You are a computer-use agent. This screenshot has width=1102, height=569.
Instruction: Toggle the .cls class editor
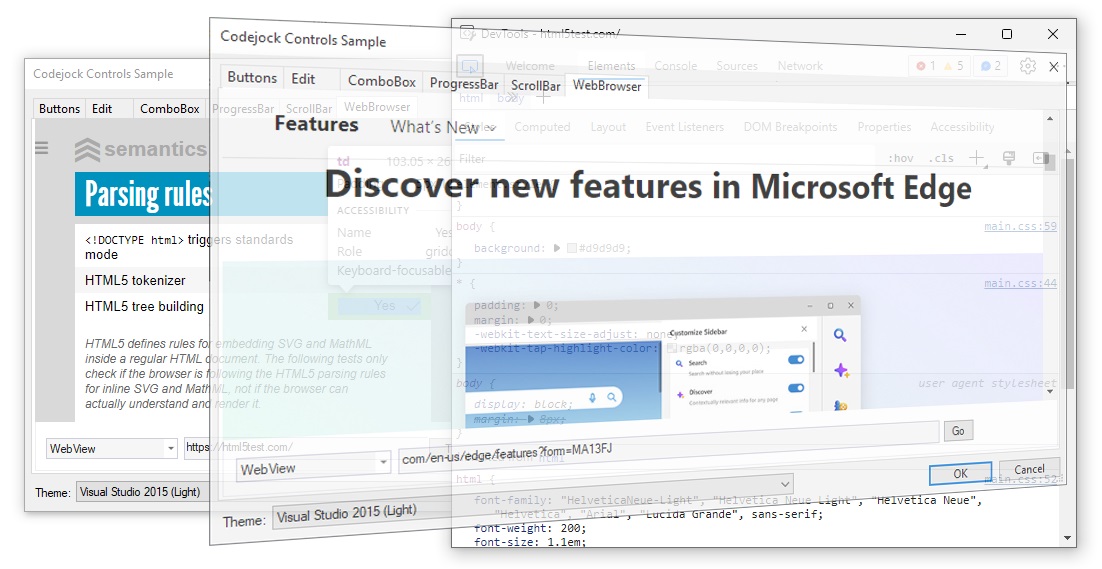tap(941, 158)
